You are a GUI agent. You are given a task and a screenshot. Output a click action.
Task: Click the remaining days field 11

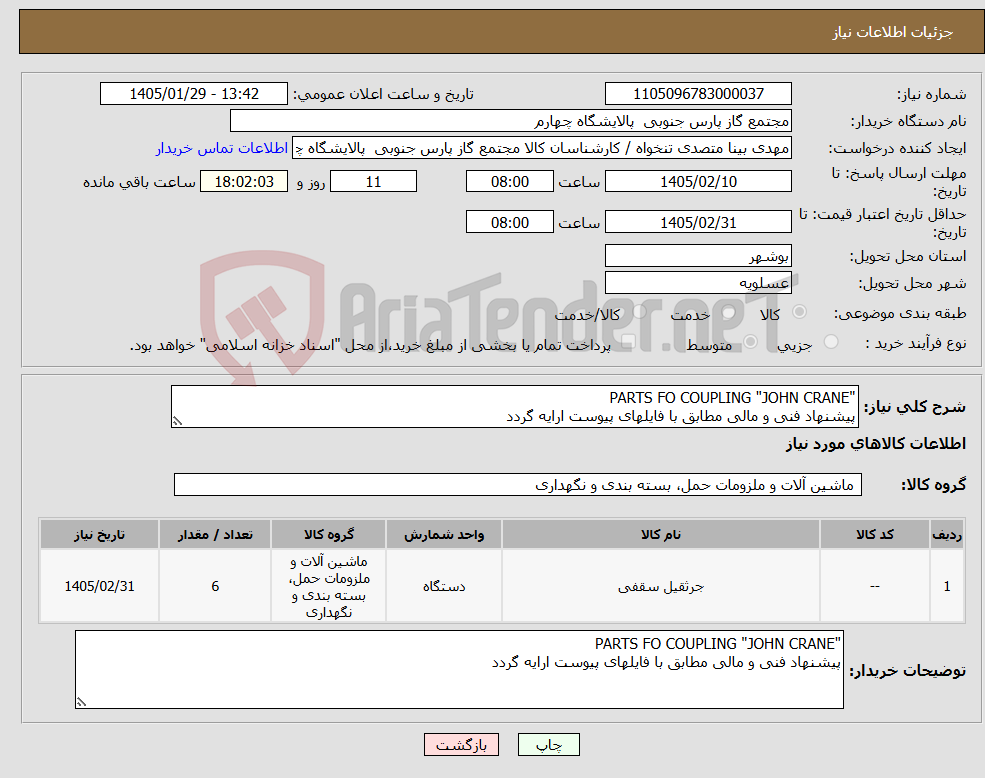click(x=373, y=182)
